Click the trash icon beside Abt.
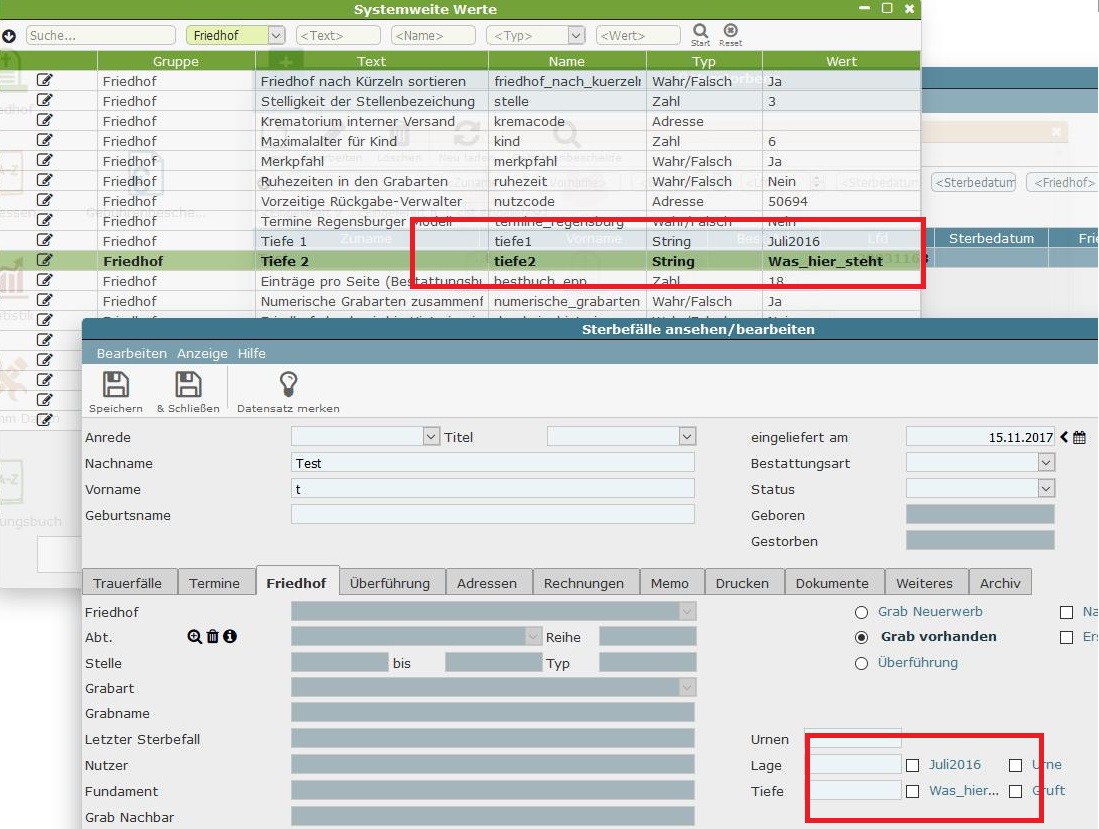Viewport: 1099px width, 829px height. click(213, 637)
